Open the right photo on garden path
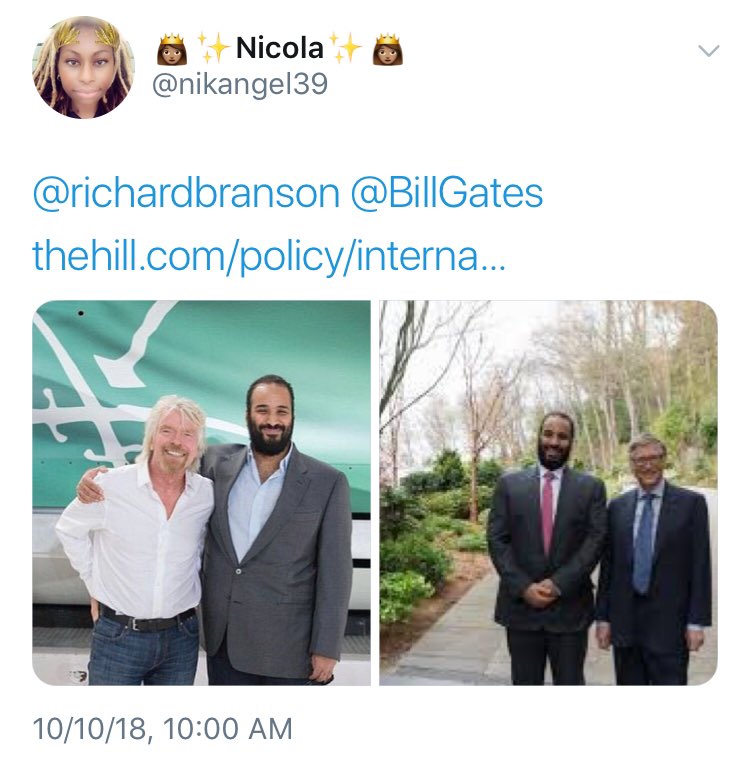This screenshot has width=750, height=766. [x=548, y=493]
